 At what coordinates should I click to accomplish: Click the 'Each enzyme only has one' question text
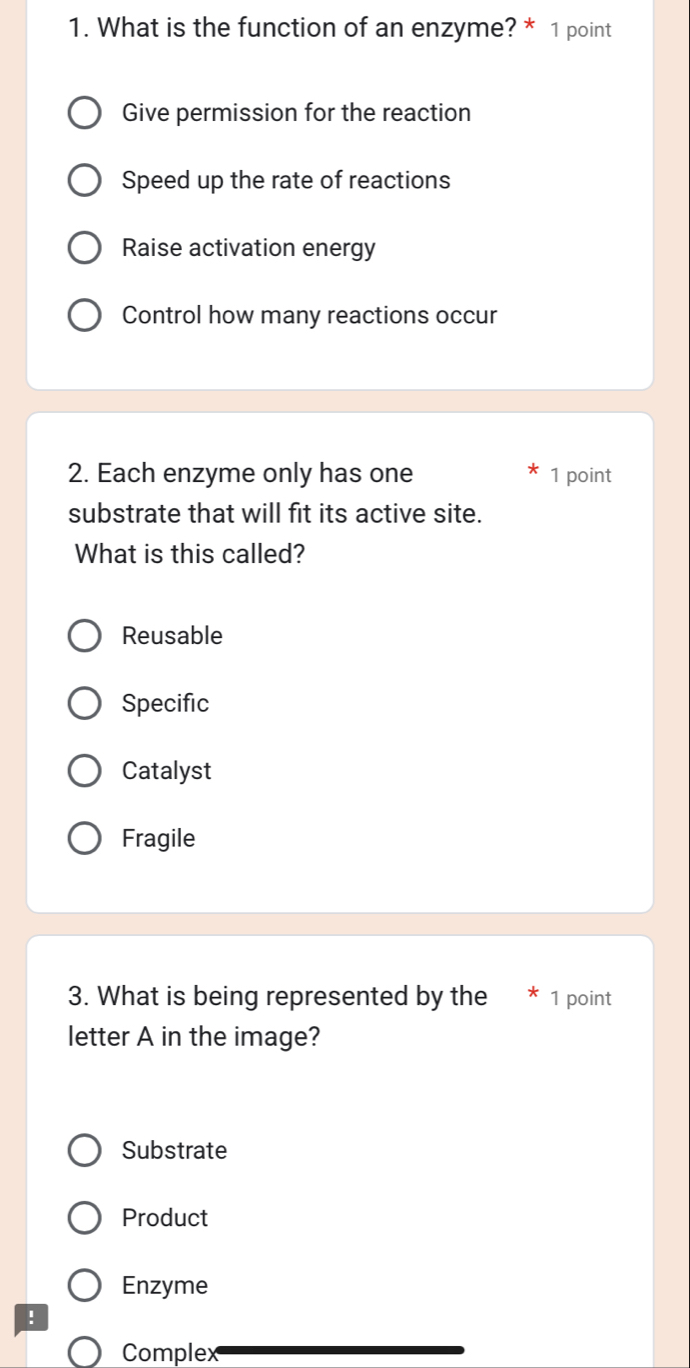click(x=241, y=473)
